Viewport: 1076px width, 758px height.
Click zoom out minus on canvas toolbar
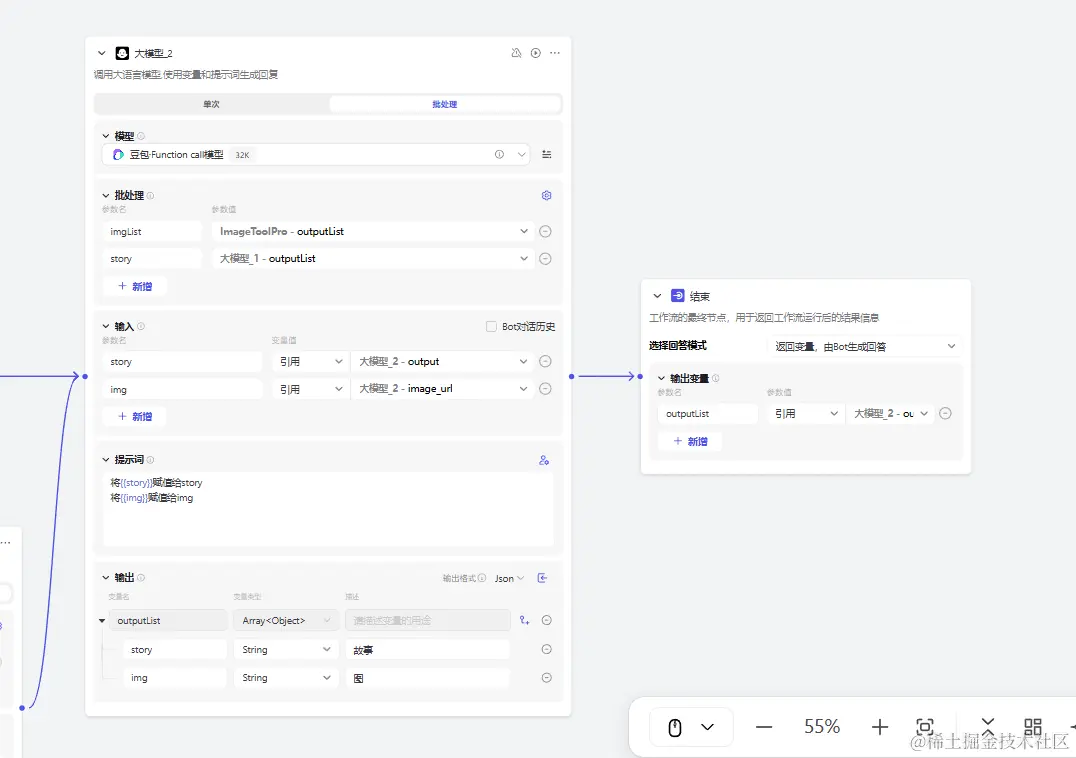click(764, 727)
